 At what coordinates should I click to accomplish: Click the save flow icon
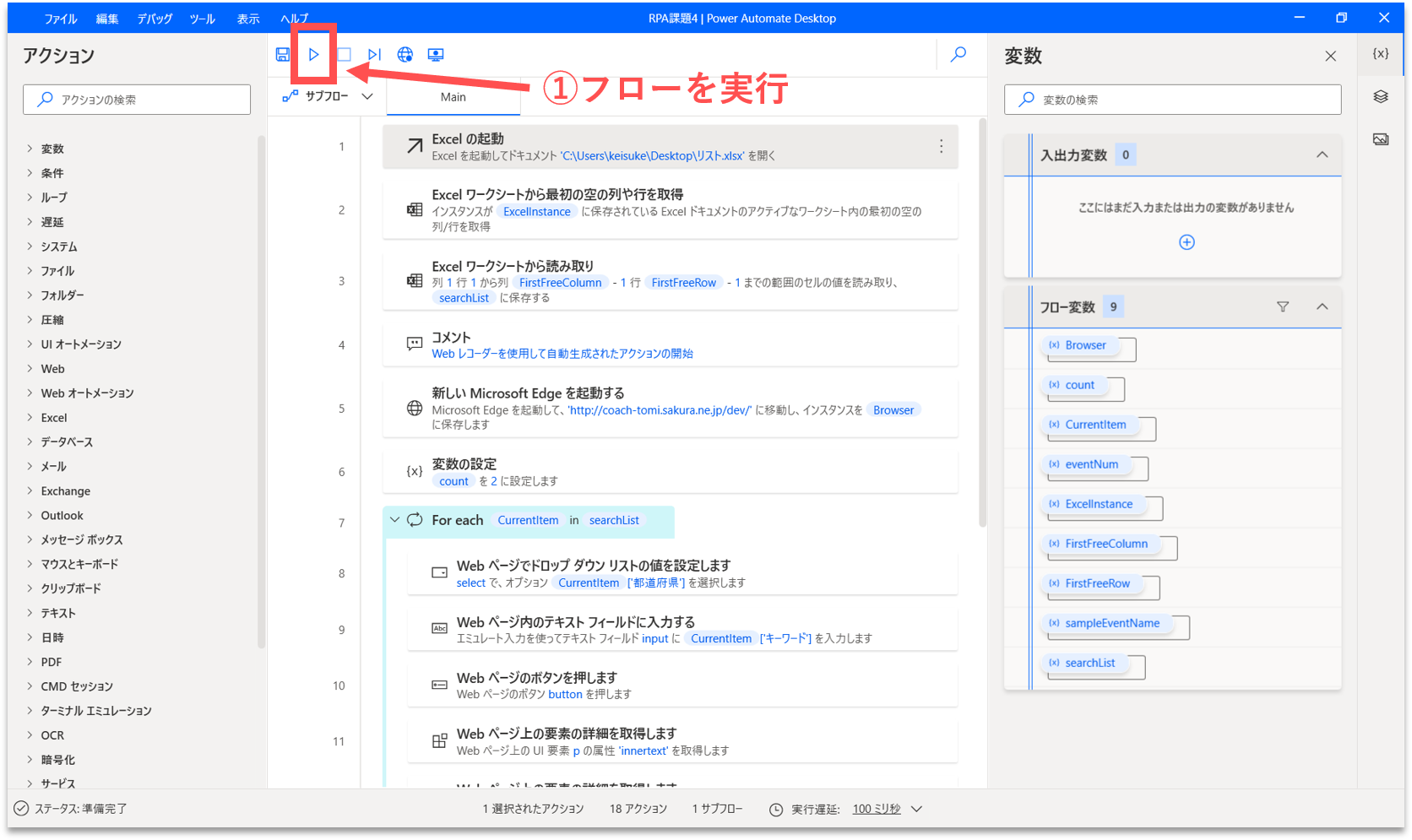[x=283, y=55]
